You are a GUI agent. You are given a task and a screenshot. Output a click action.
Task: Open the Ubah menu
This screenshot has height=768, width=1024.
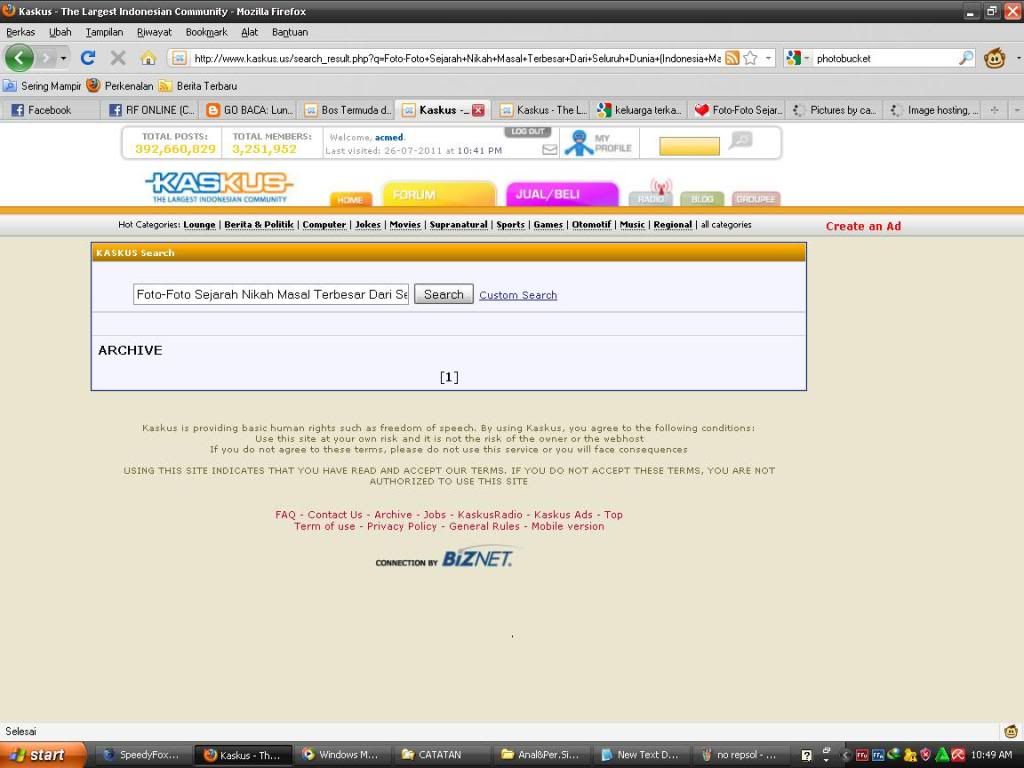pos(60,32)
